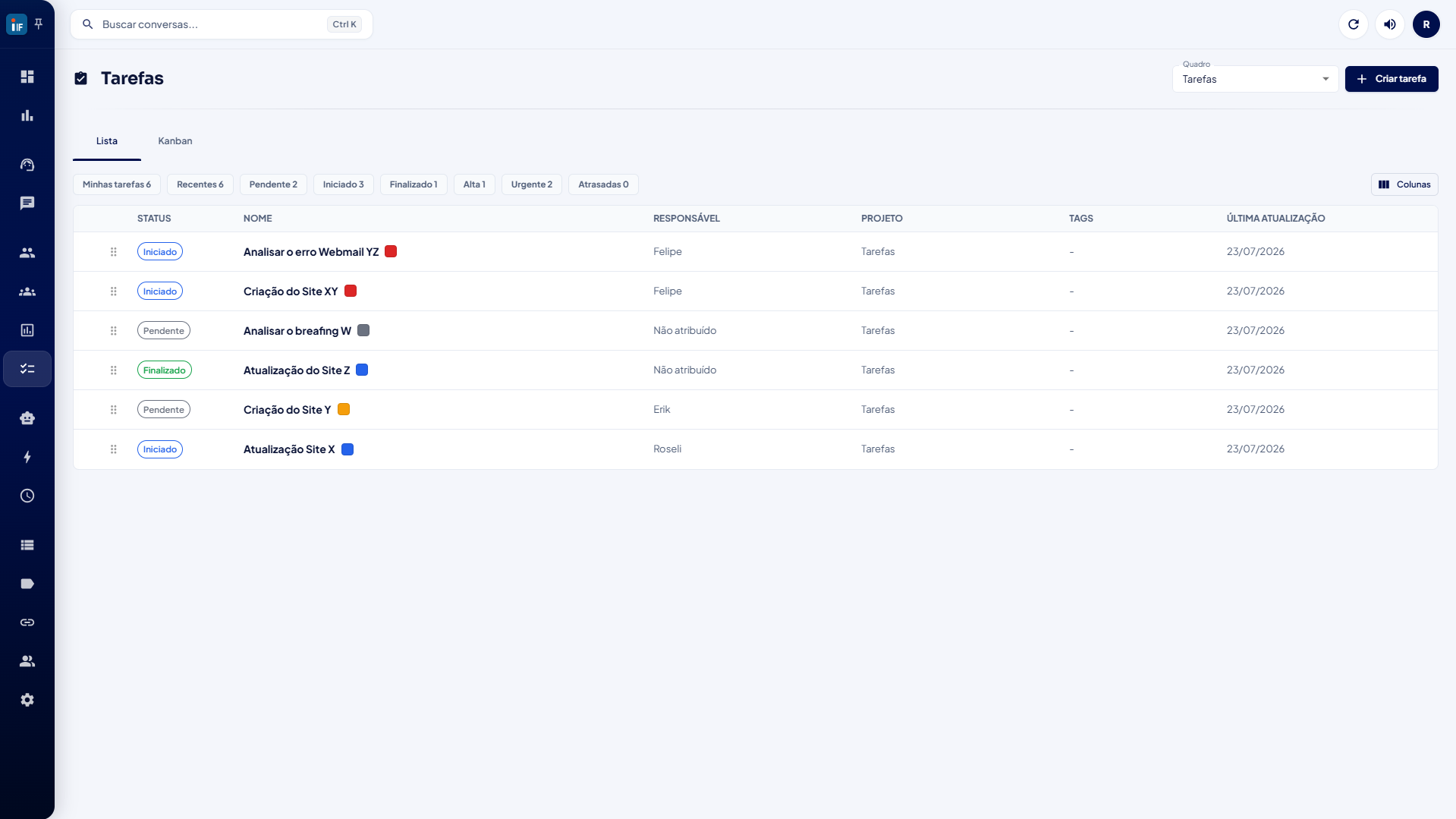
Task: Click drag handle for Atualização Site X
Action: point(113,449)
